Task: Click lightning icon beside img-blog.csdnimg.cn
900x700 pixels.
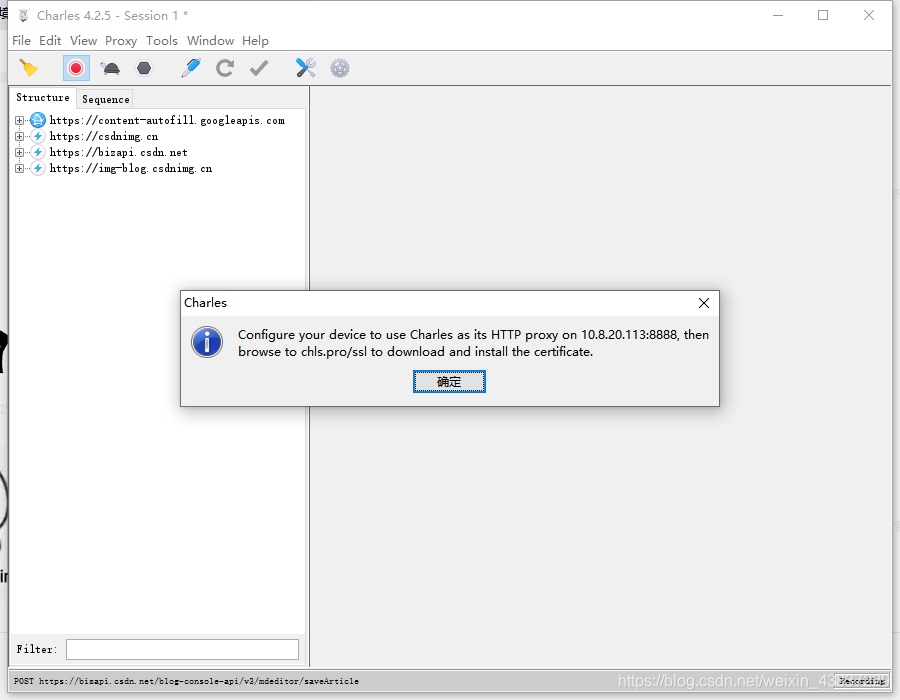Action: [38, 169]
